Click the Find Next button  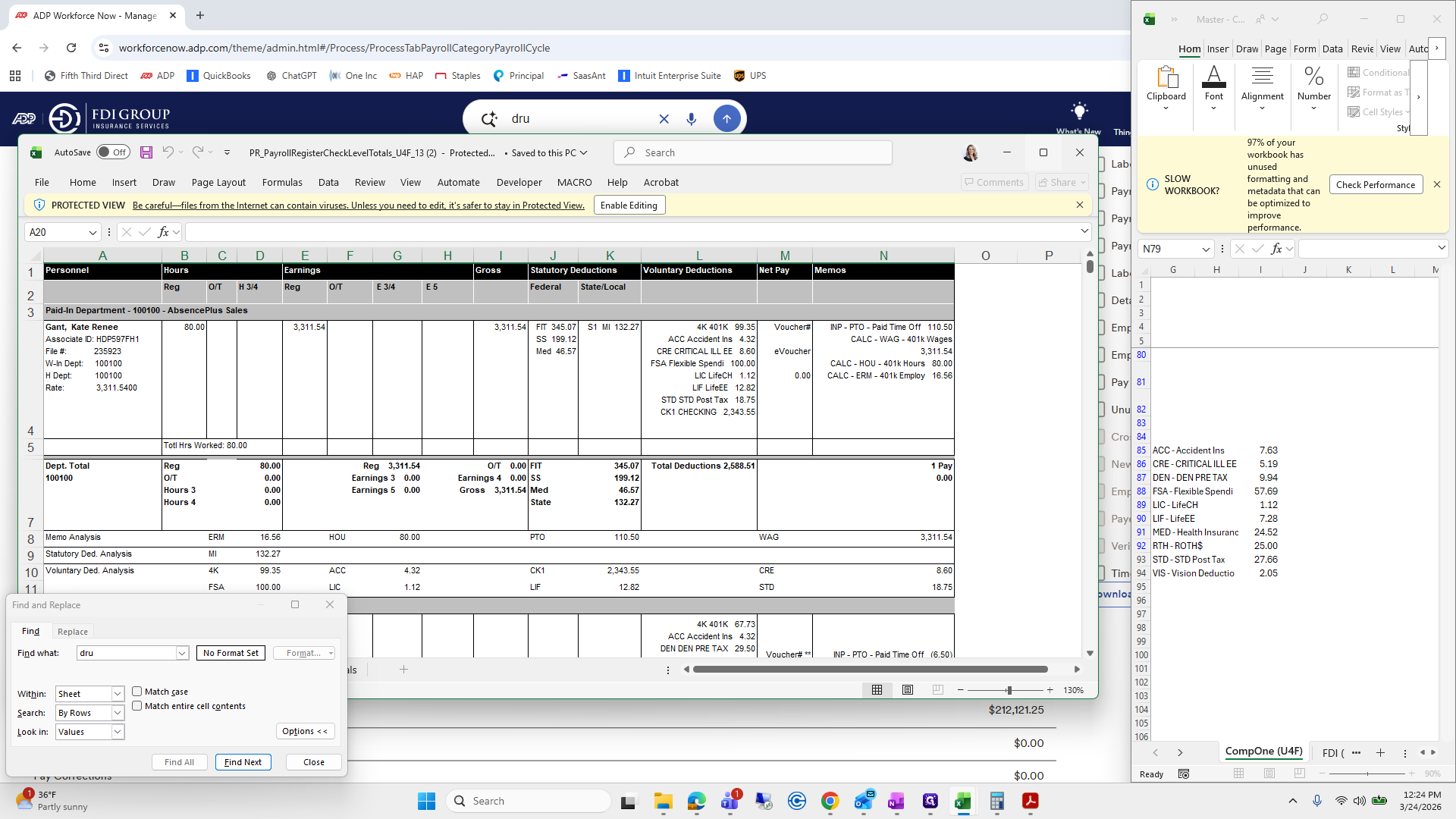243,762
